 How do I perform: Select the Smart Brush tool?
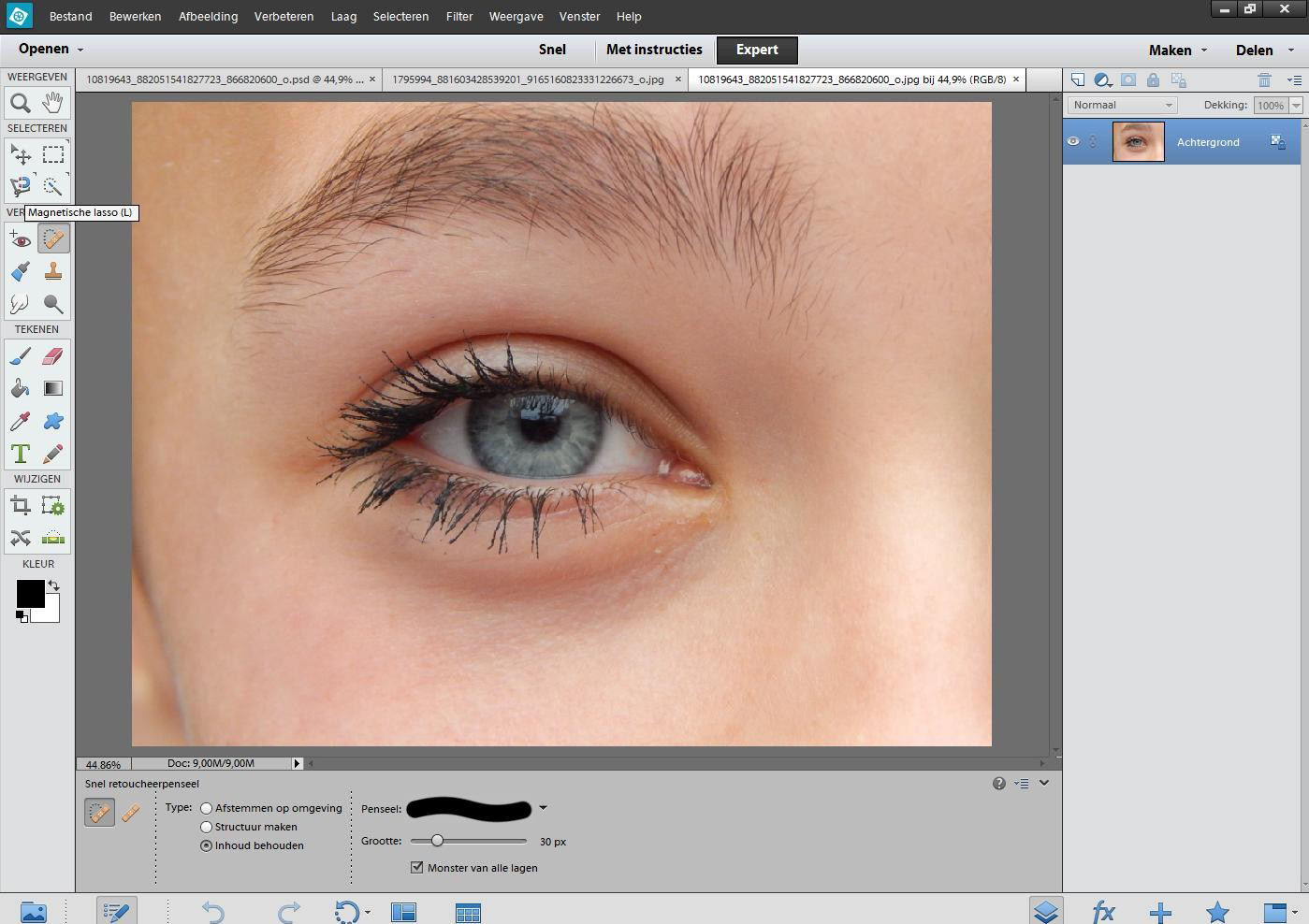pos(21,271)
